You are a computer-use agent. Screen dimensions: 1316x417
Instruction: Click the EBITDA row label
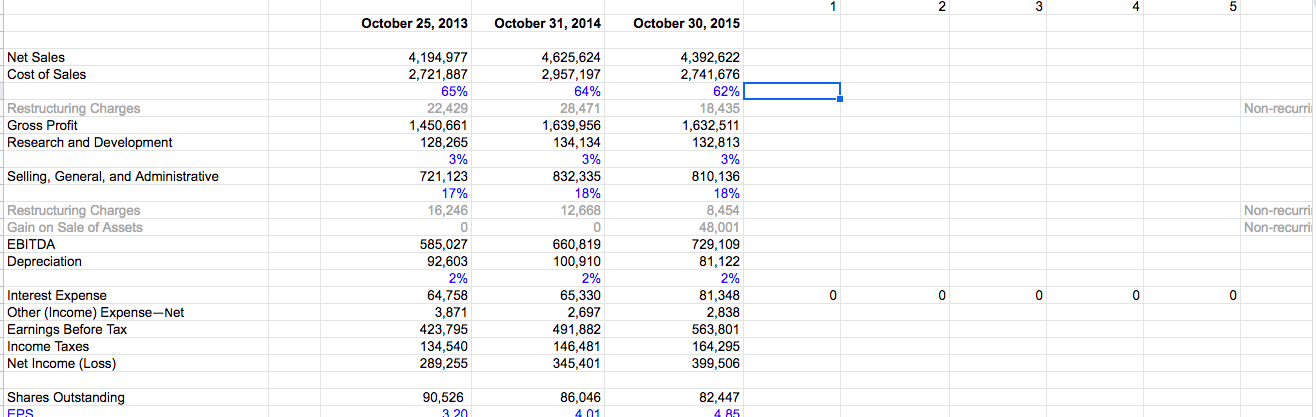pos(31,244)
